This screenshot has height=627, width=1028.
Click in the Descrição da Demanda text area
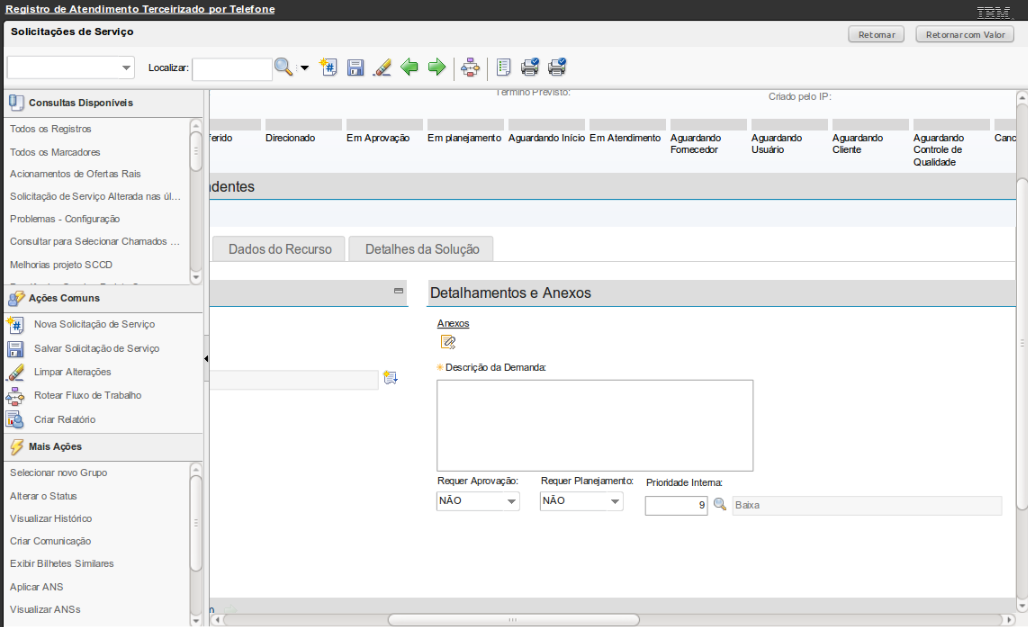click(595, 425)
